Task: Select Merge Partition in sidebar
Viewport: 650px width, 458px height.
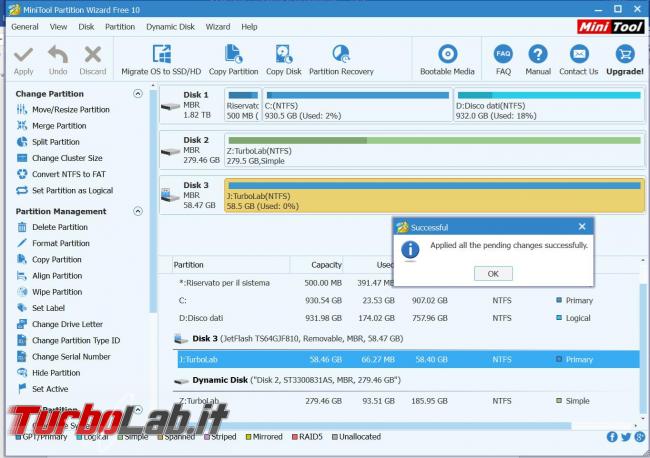Action: [51, 126]
